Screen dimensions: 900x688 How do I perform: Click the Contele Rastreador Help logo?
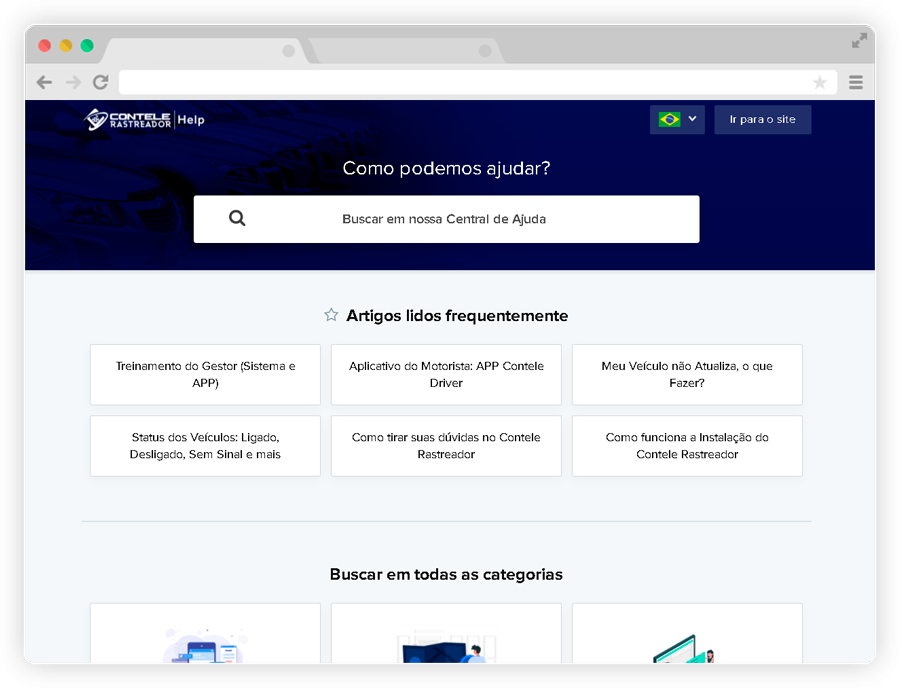(144, 119)
